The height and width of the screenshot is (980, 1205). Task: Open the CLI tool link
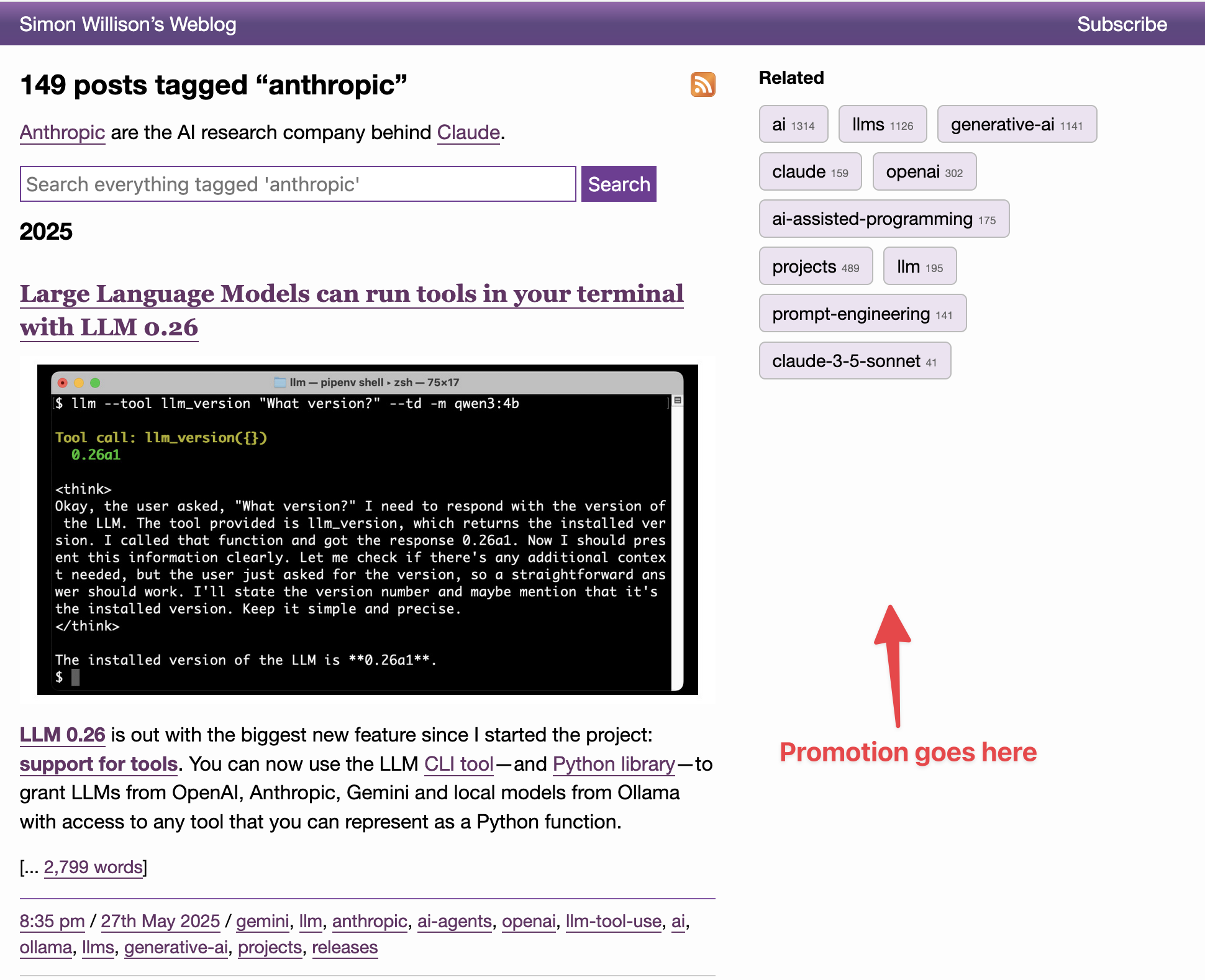[459, 764]
